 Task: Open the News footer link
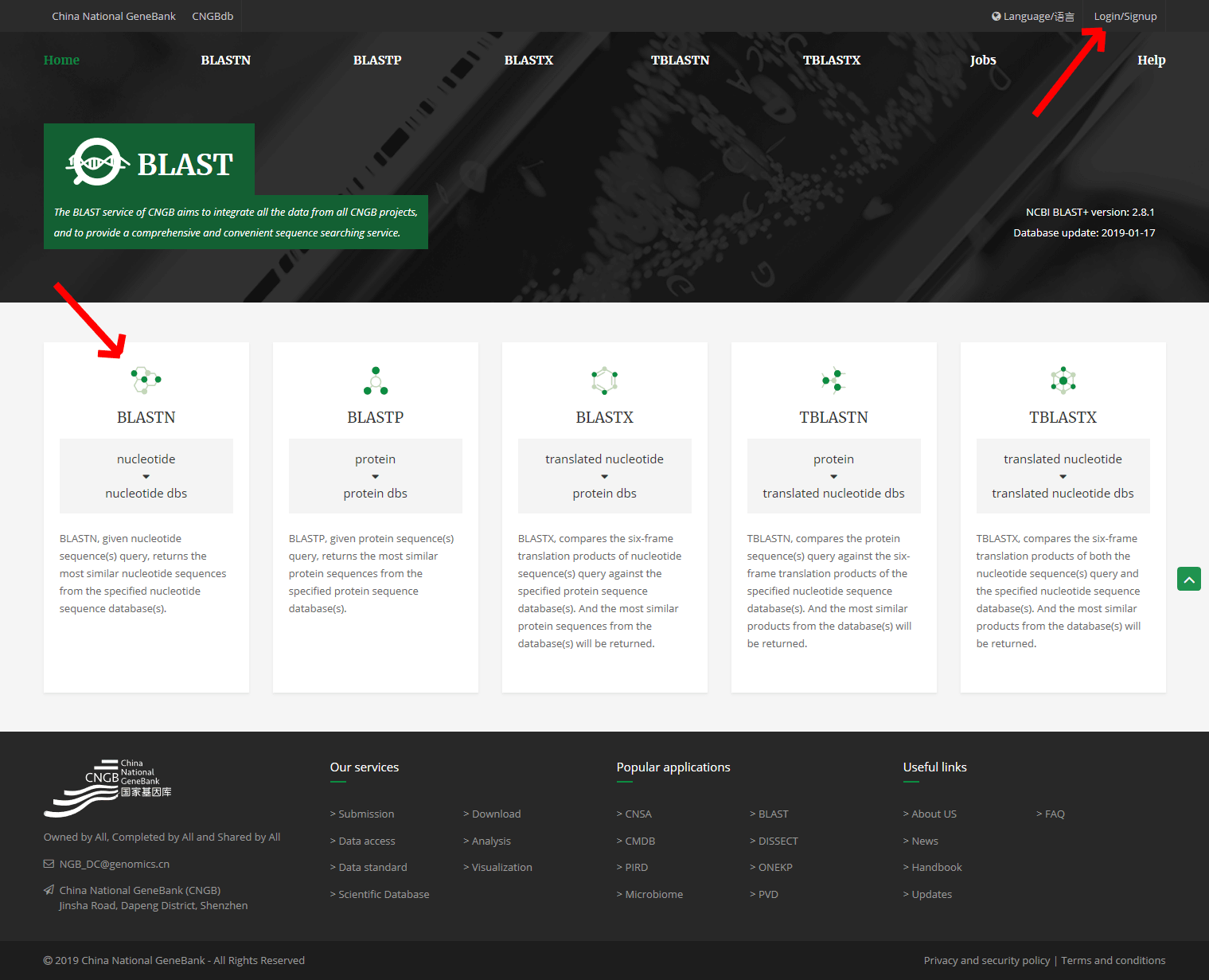[x=921, y=841]
